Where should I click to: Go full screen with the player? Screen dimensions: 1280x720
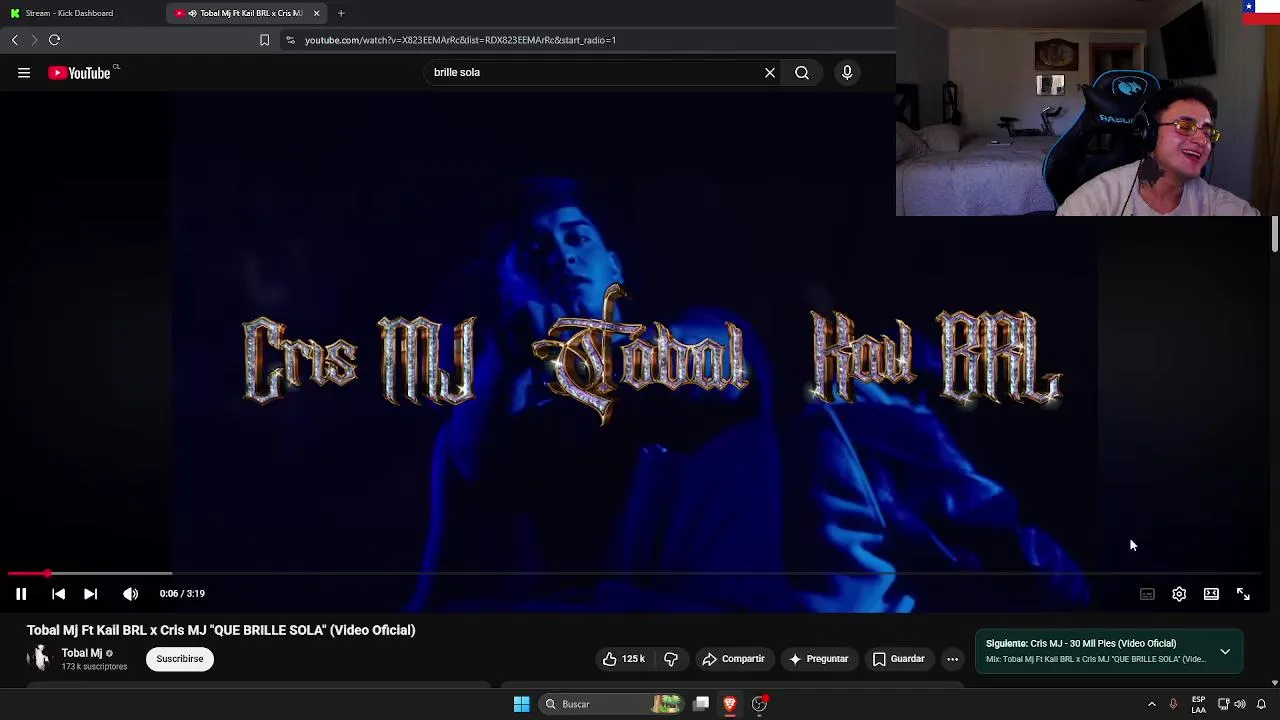pos(1243,594)
